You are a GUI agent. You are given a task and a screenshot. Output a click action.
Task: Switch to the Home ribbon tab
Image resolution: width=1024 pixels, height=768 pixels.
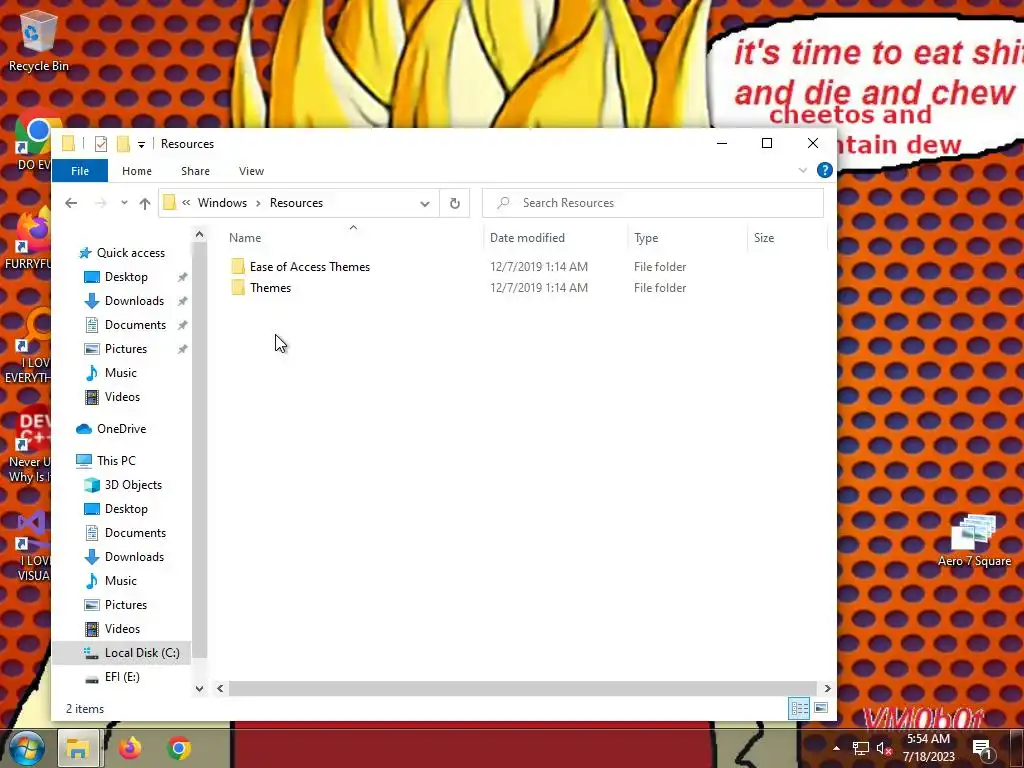coord(136,171)
